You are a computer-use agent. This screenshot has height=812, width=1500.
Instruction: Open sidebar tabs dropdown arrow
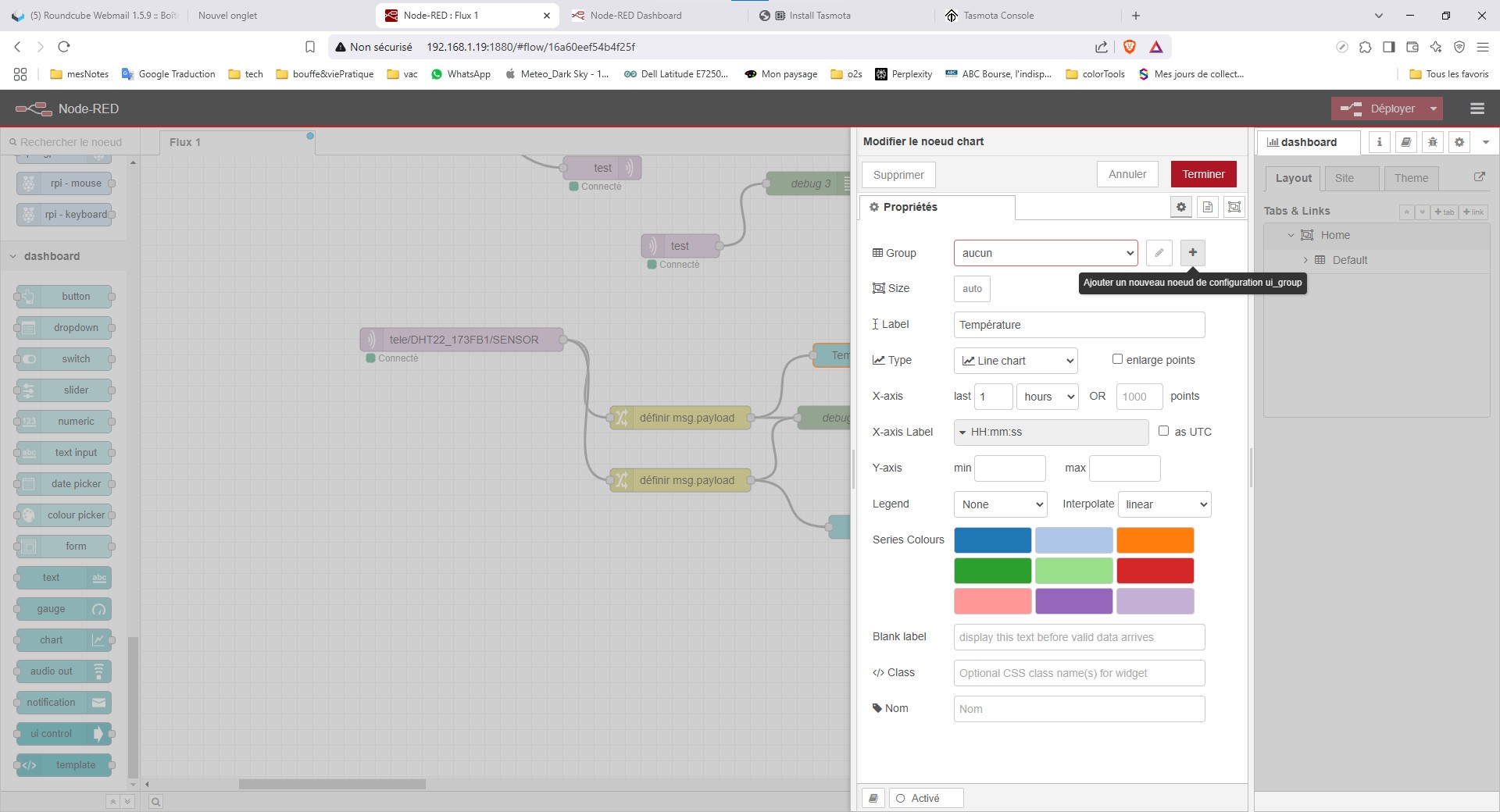coord(1486,142)
